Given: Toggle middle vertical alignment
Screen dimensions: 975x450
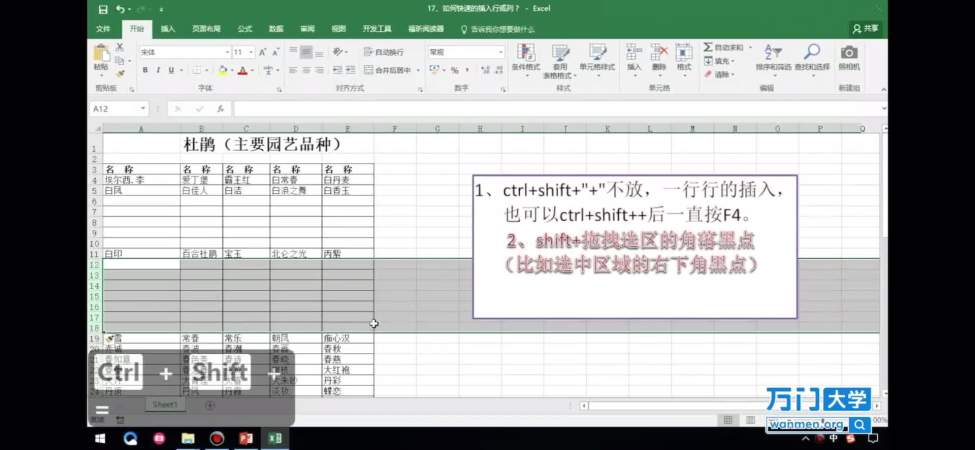Looking at the screenshot, I should [x=306, y=52].
